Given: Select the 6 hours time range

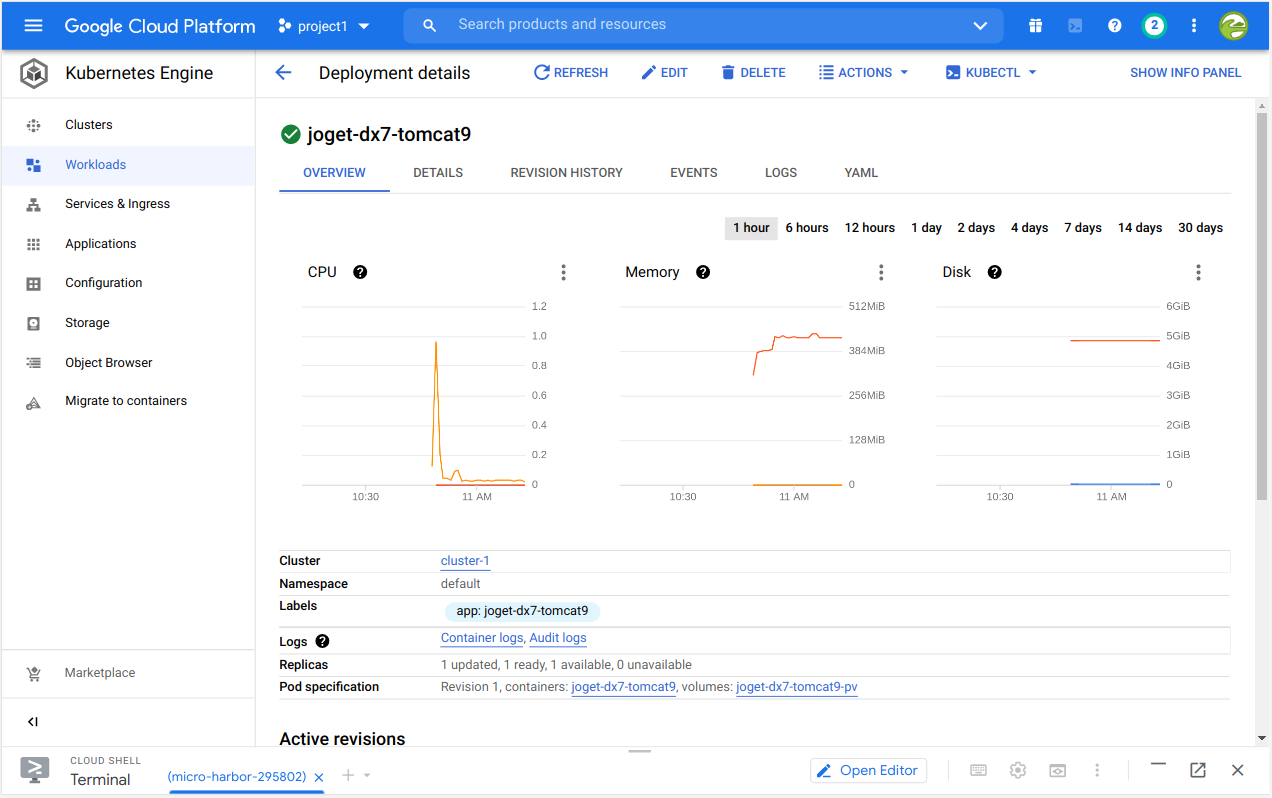Looking at the screenshot, I should click(806, 228).
